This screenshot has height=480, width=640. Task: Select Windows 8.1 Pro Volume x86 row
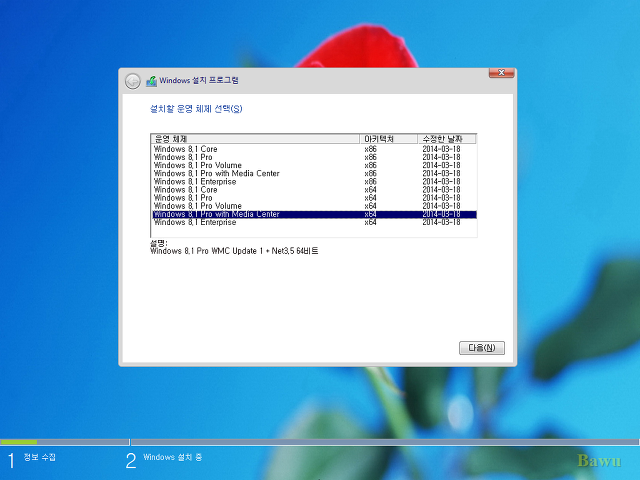(314, 165)
